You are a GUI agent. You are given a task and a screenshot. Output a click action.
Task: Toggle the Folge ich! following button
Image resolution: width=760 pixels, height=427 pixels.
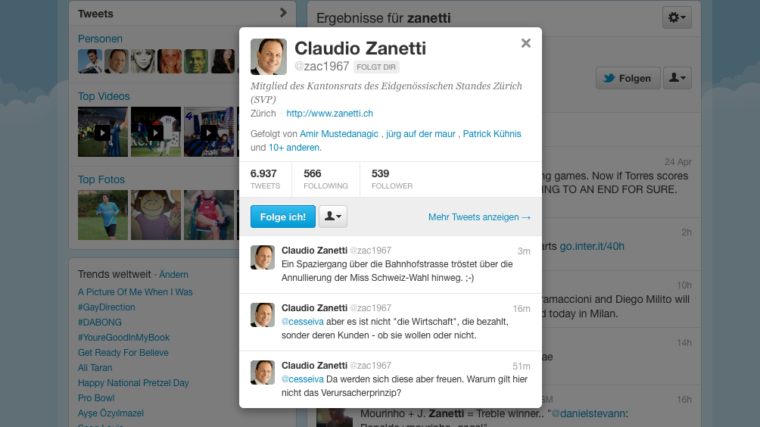point(283,216)
